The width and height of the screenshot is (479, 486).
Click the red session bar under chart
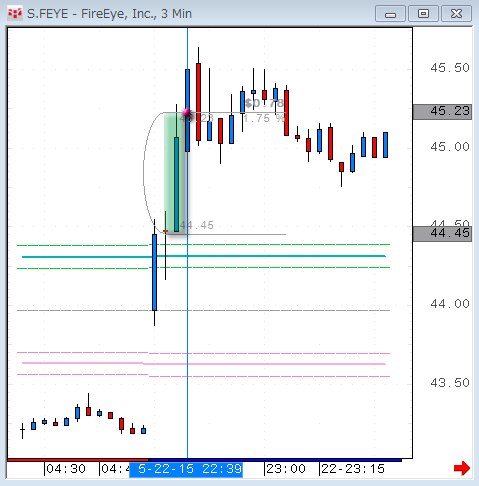(78, 460)
